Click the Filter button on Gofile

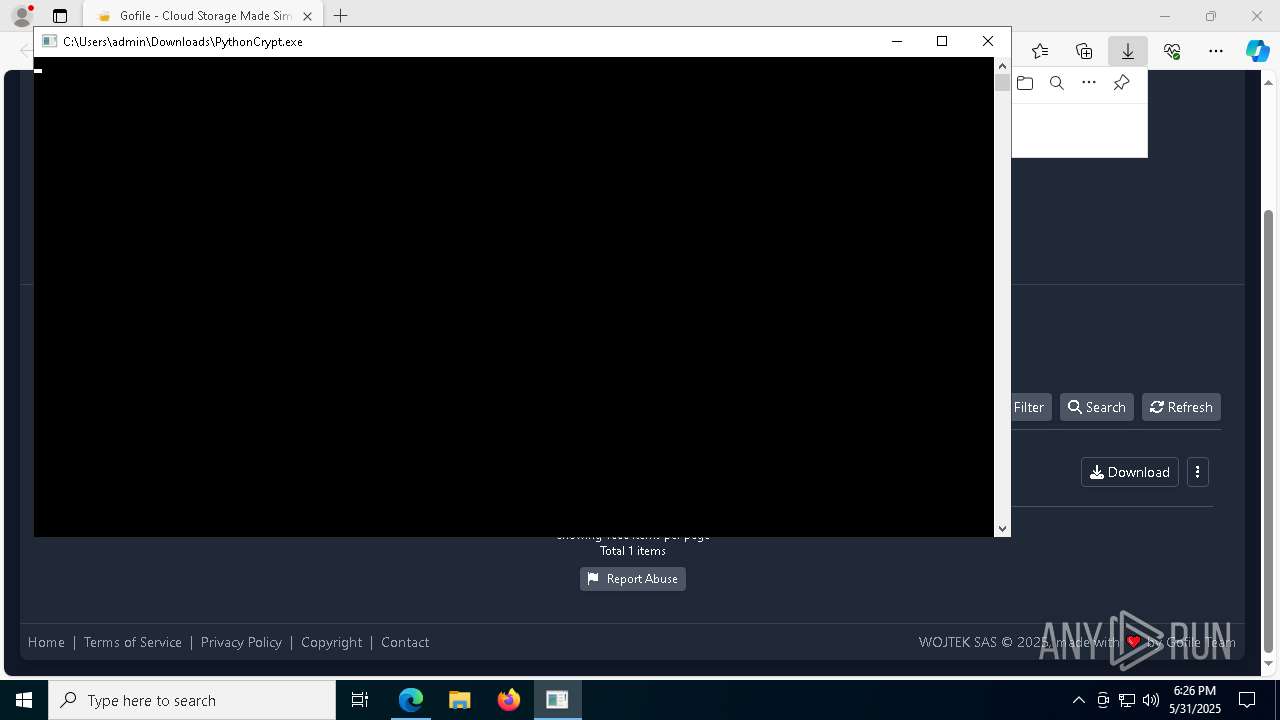(x=1029, y=407)
